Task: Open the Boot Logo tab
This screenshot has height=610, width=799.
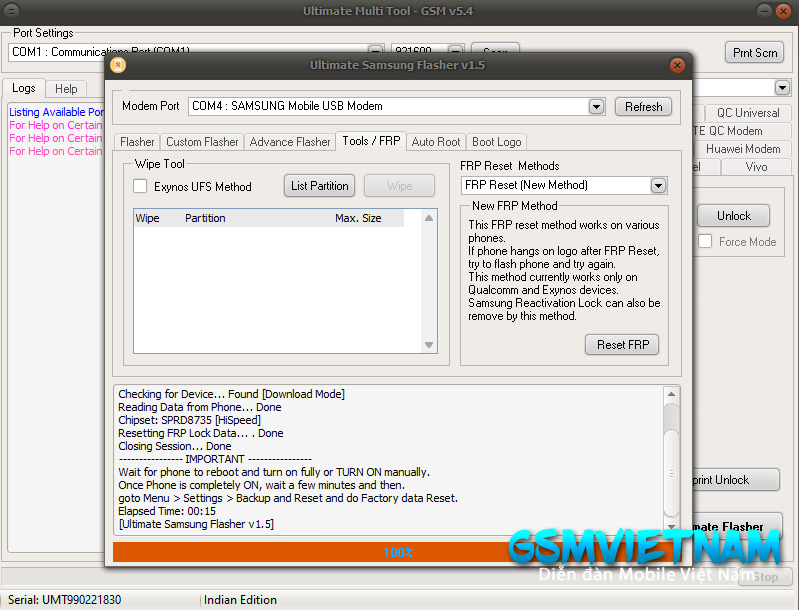Action: 496,142
